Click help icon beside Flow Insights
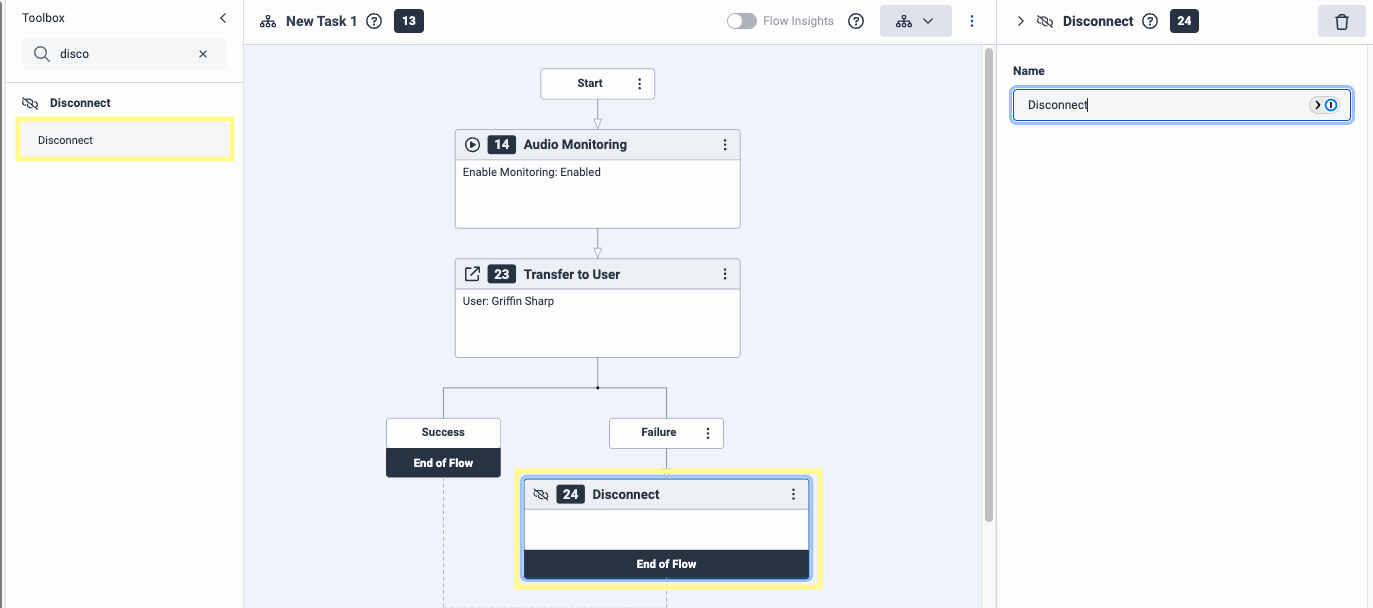This screenshot has width=1373, height=608. pyautogui.click(x=856, y=21)
